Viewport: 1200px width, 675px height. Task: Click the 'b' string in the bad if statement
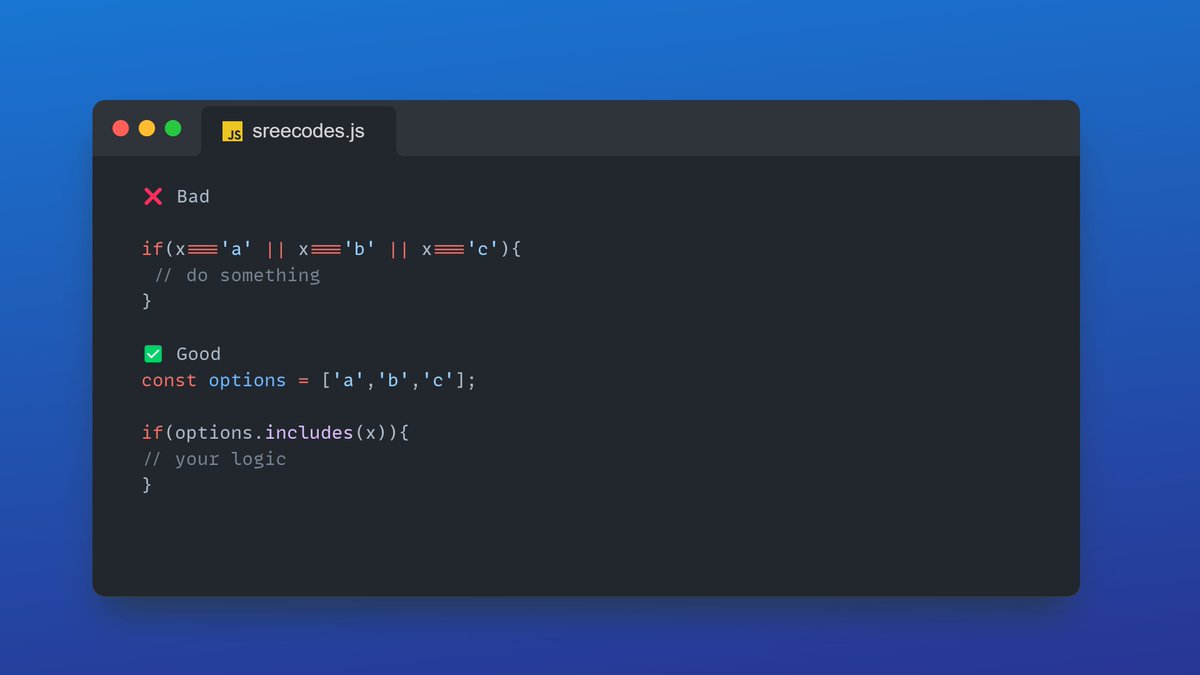pos(359,249)
